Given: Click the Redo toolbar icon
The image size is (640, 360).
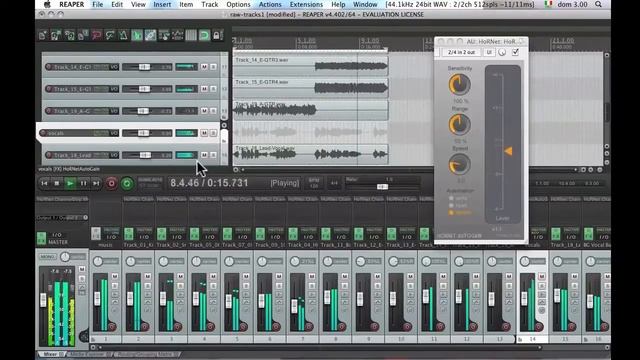Looking at the screenshot, I should point(110,36).
